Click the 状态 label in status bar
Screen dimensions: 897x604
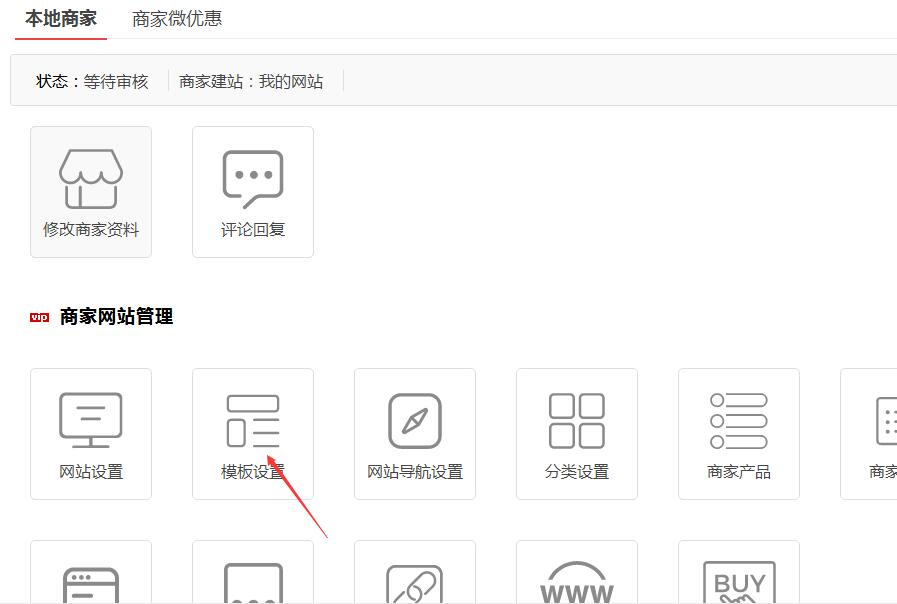(x=52, y=82)
